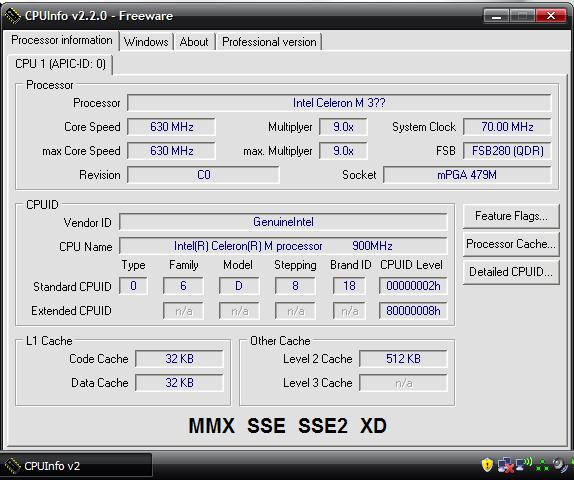Click the Standard CPUID Type field 0
Image resolution: width=574 pixels, height=480 pixels.
[x=133, y=286]
